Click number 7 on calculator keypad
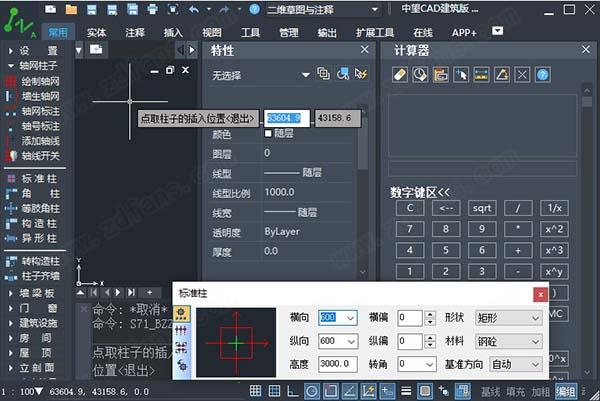The height and width of the screenshot is (401, 600). 410,229
